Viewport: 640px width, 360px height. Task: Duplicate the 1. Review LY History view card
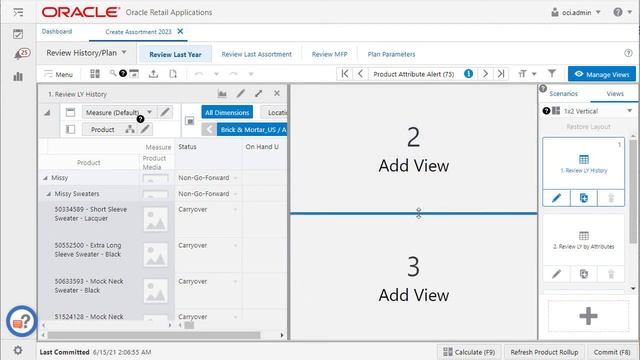coord(584,198)
